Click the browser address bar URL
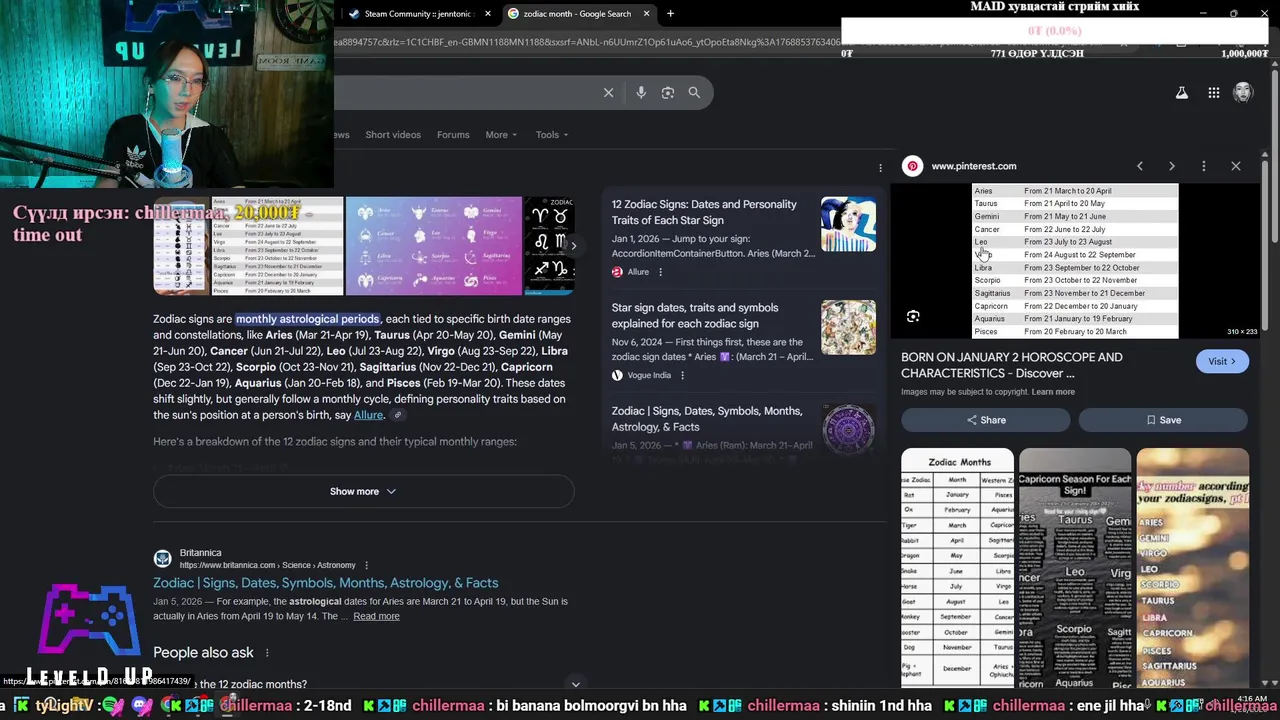The height and width of the screenshot is (720, 1280). coord(588,42)
